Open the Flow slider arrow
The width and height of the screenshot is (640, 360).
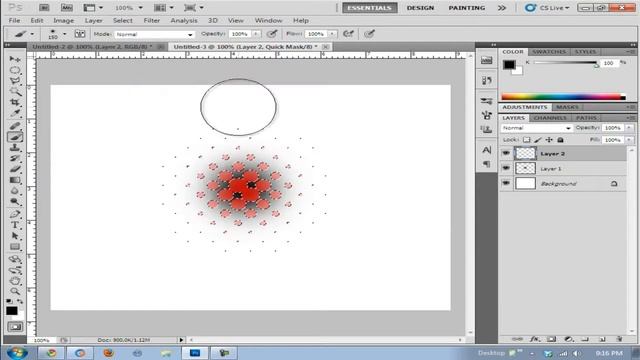[x=332, y=34]
